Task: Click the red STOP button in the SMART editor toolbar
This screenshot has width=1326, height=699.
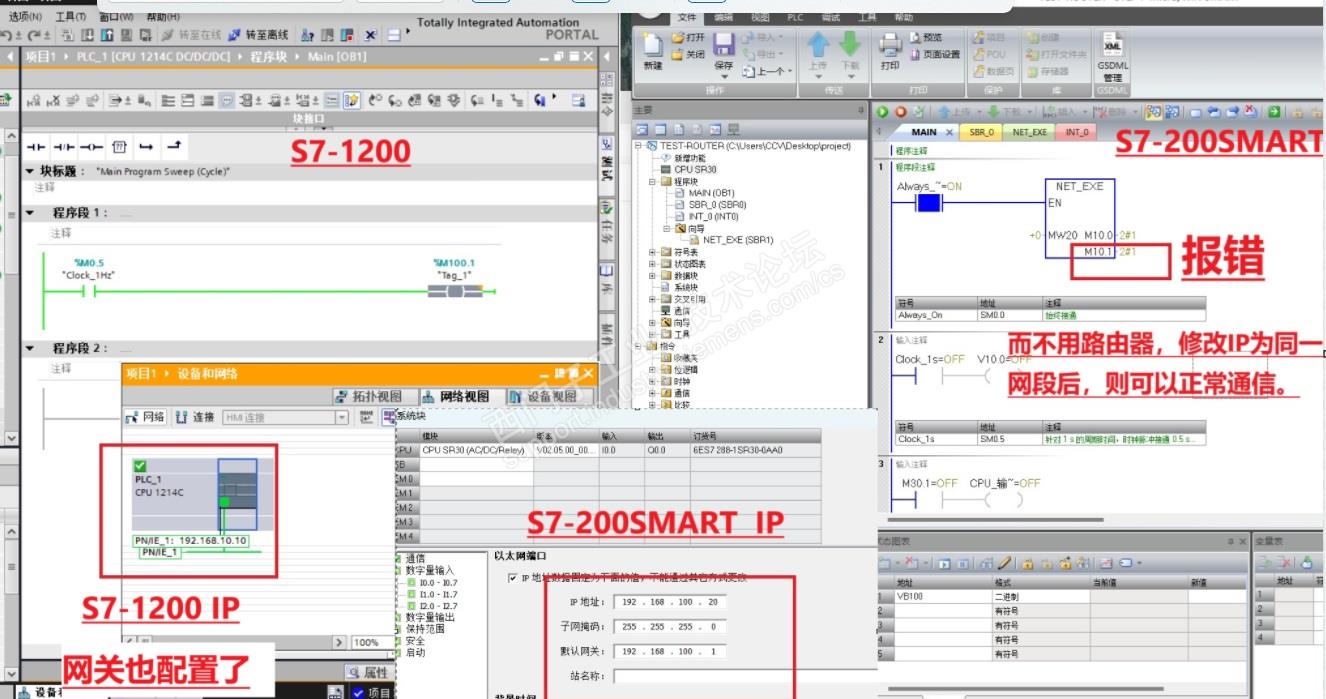Action: tap(900, 112)
